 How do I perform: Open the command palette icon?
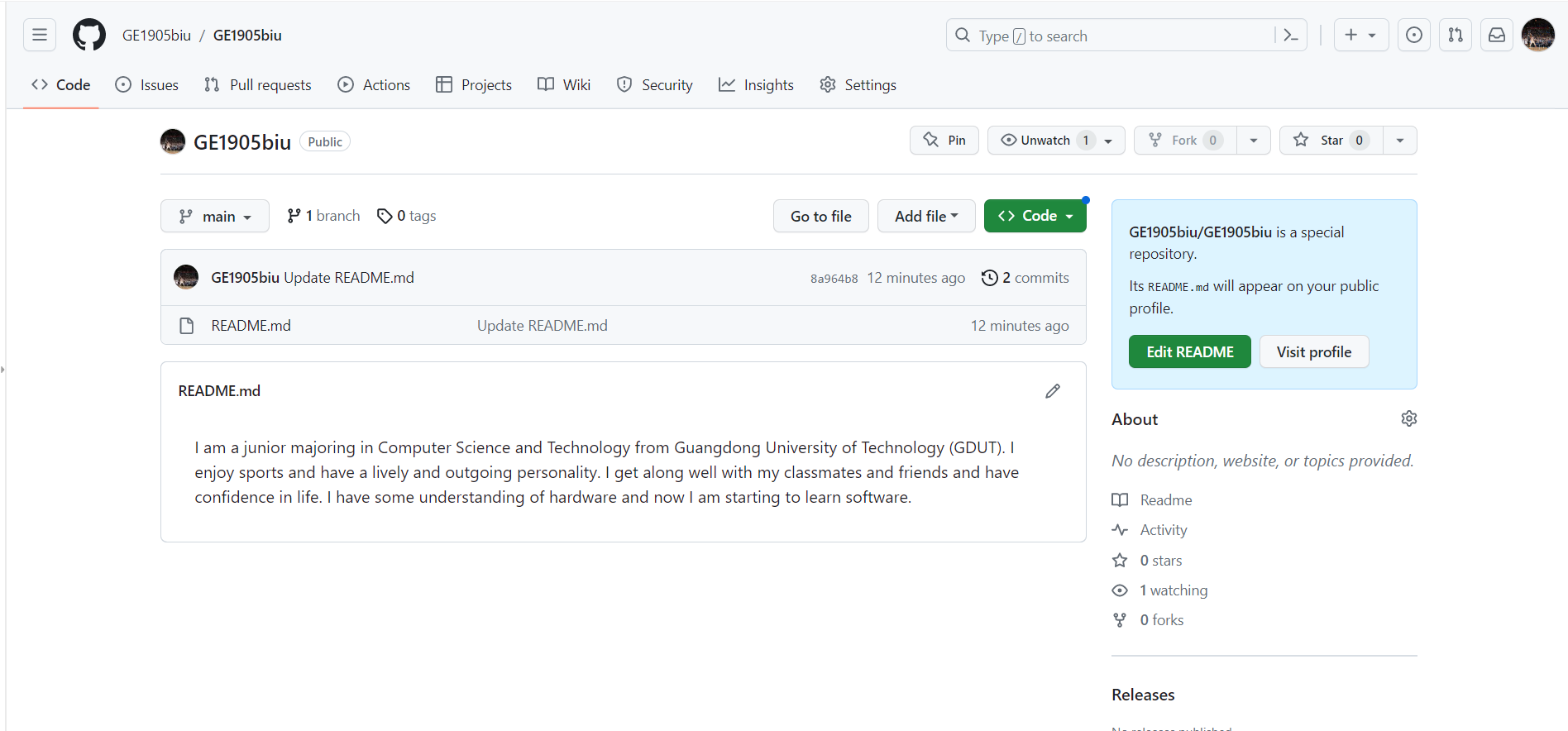click(1290, 36)
